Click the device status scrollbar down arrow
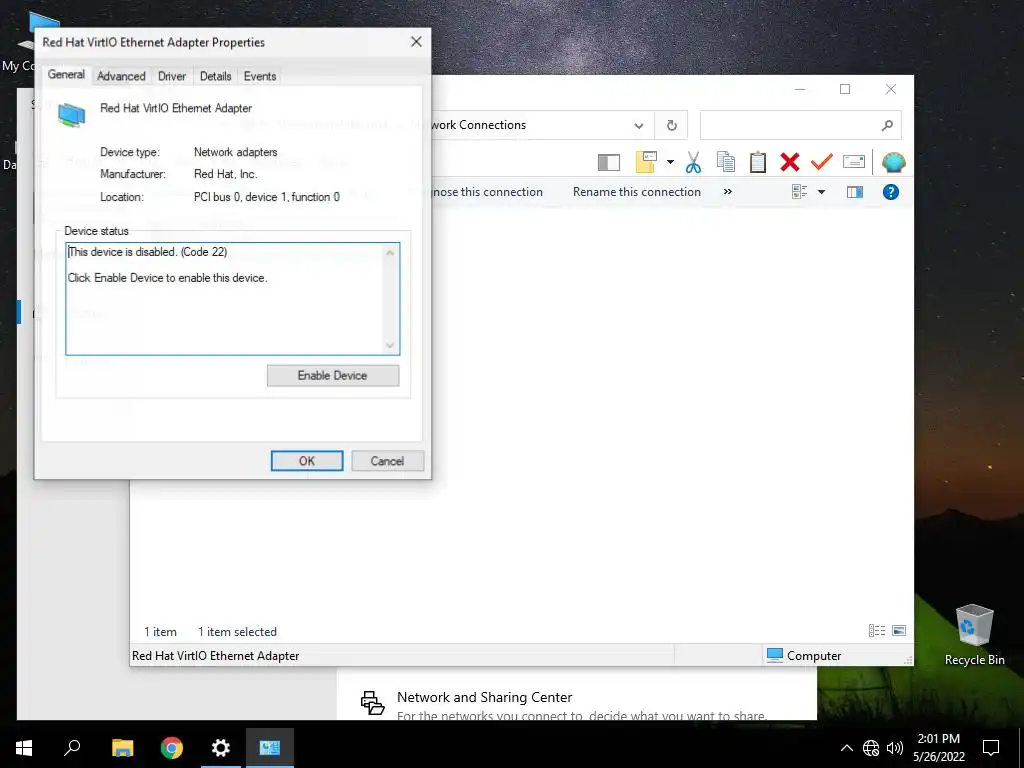 pos(390,345)
